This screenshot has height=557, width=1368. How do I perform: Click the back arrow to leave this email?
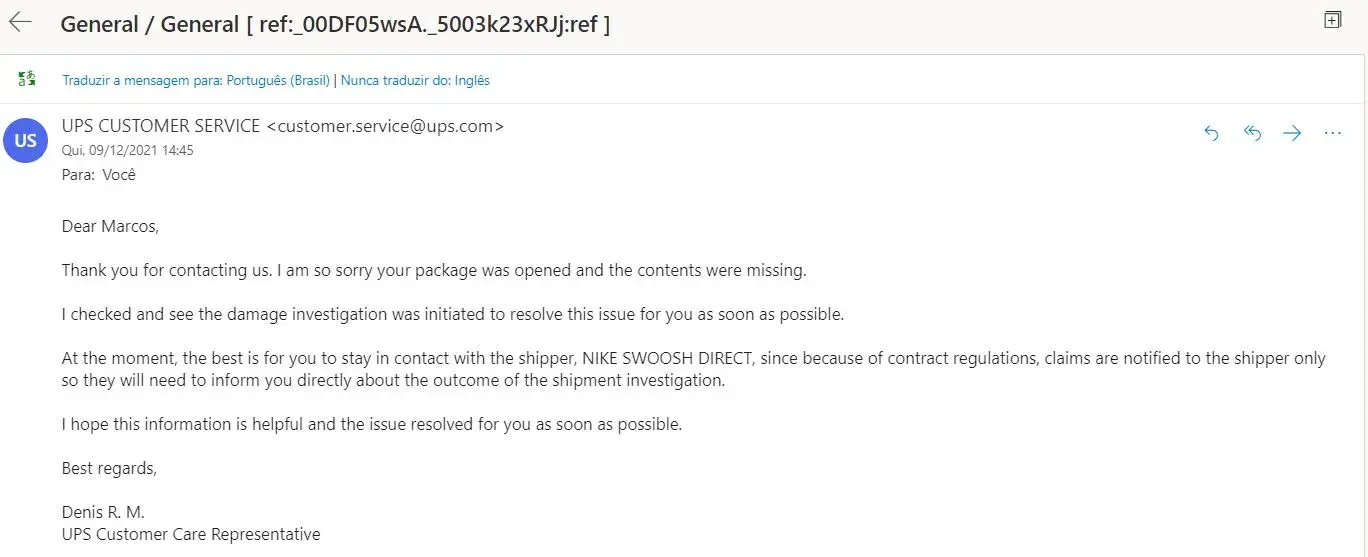tap(21, 22)
